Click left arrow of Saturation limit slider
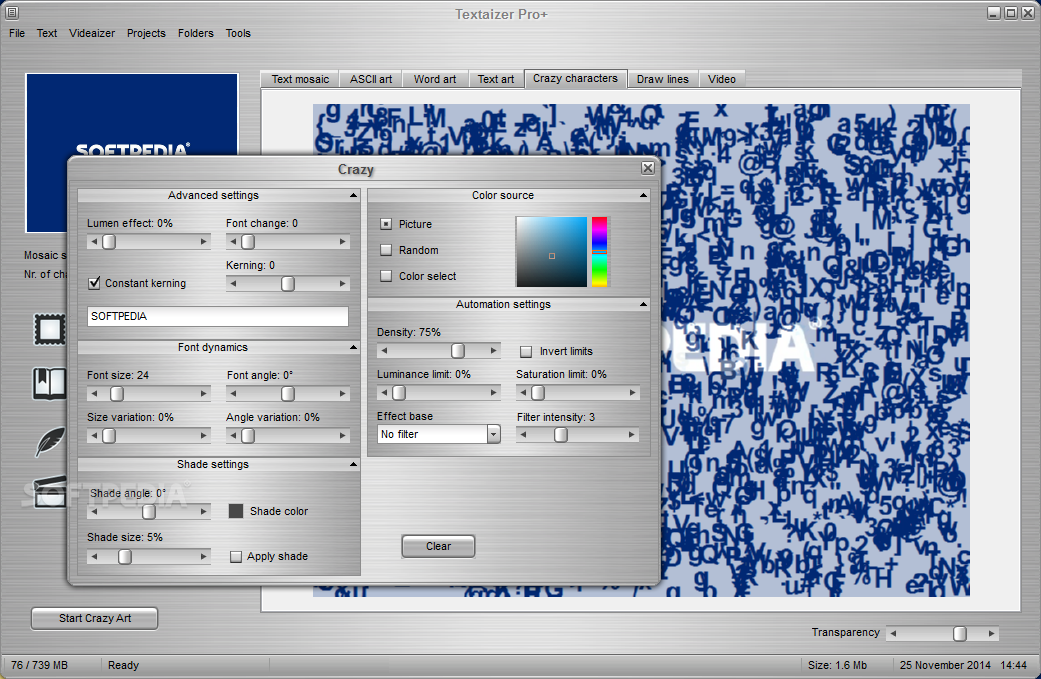1041x679 pixels. tap(523, 393)
